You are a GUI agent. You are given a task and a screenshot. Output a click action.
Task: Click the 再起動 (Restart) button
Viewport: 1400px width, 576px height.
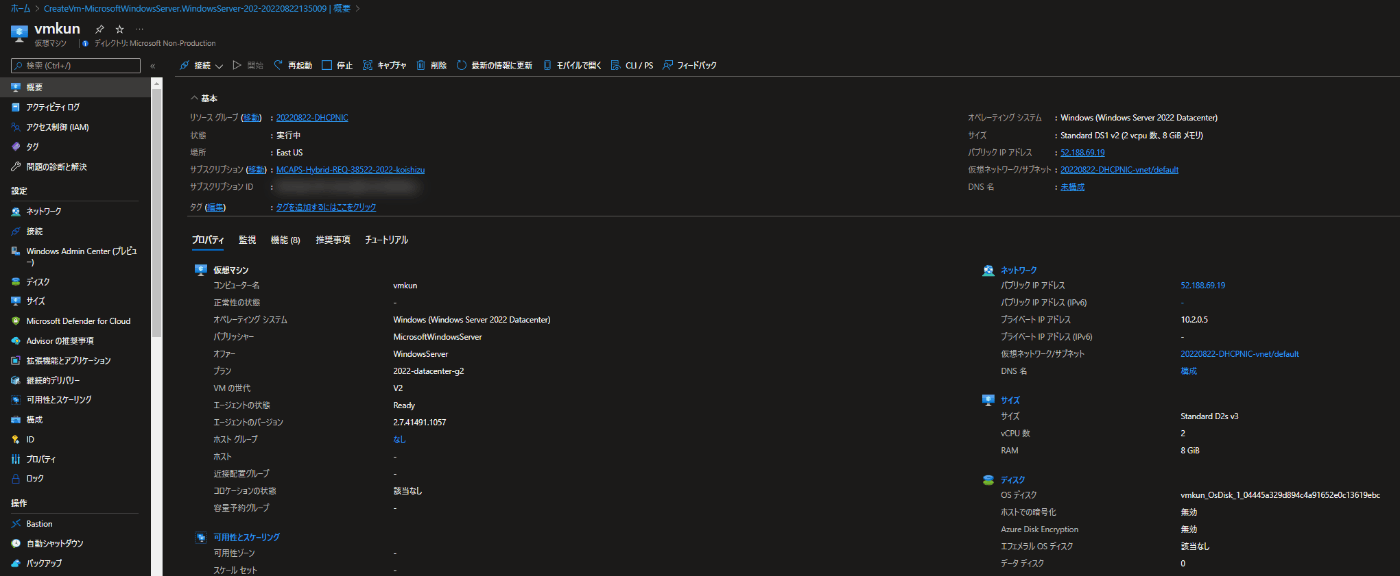pyautogui.click(x=292, y=65)
